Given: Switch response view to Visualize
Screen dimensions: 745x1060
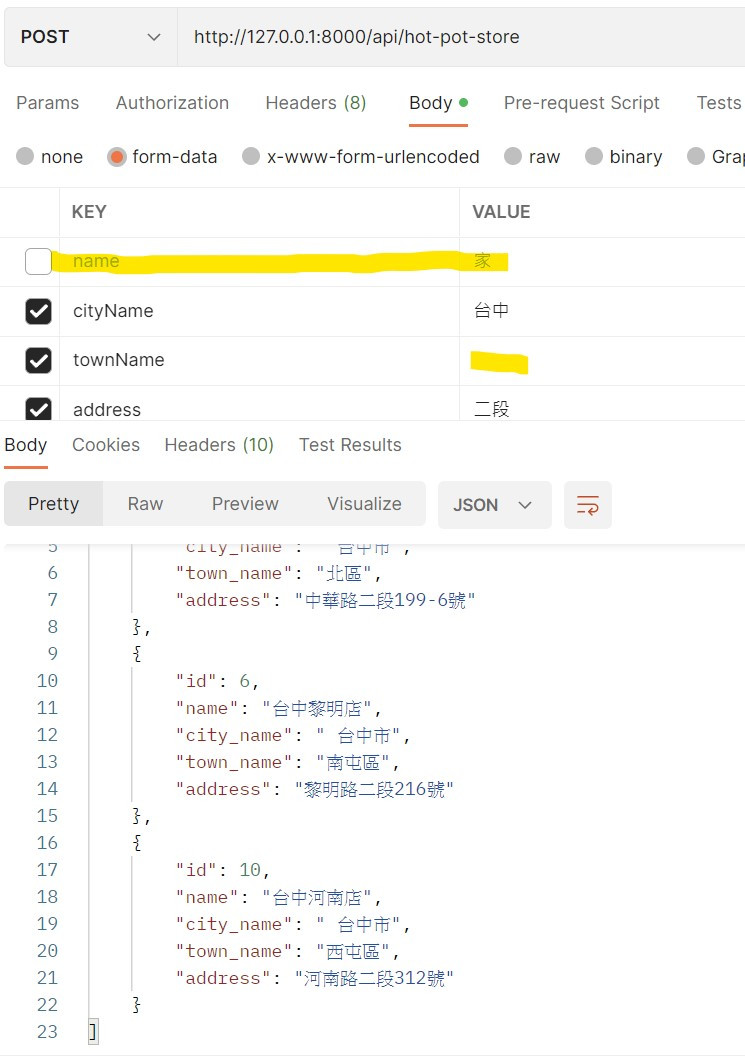Looking at the screenshot, I should pos(364,504).
